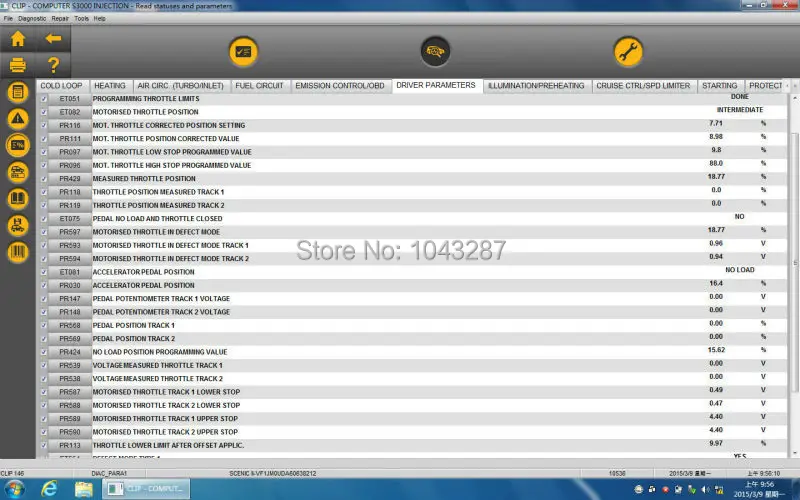Switch to CRUISE CTRL/SPD LIMITER tab
This screenshot has width=800, height=500.
[643, 86]
